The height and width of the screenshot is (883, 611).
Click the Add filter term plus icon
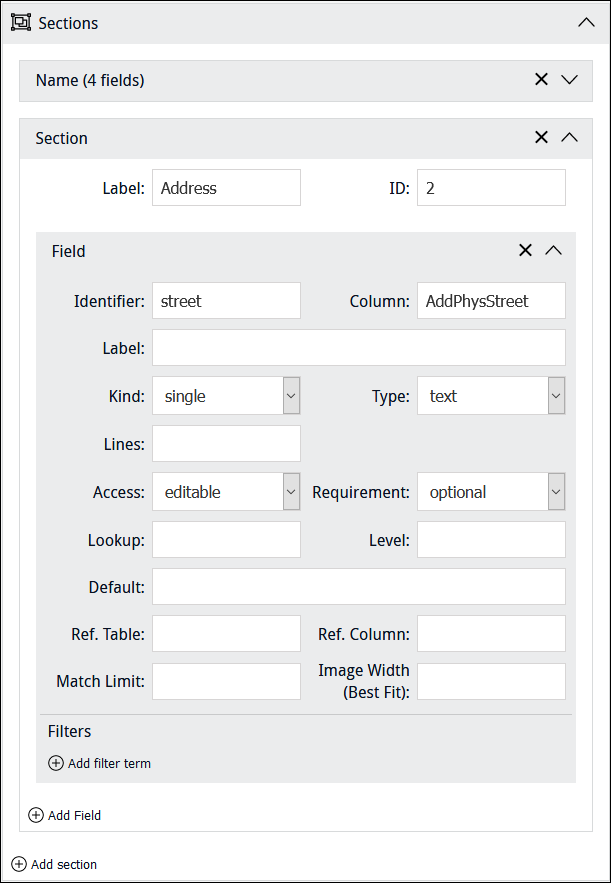coord(56,763)
